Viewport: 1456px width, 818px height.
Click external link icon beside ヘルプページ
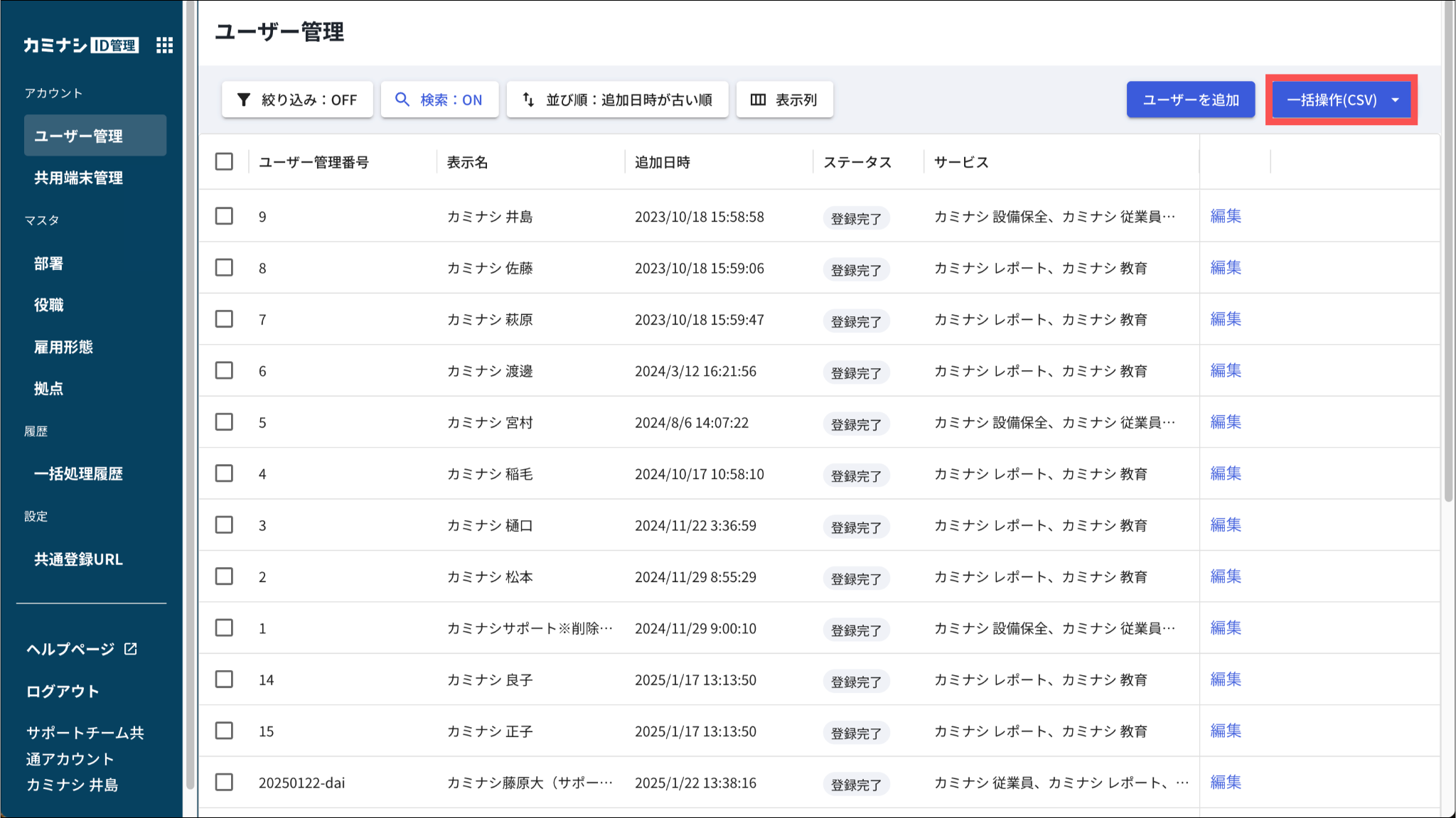(x=131, y=649)
